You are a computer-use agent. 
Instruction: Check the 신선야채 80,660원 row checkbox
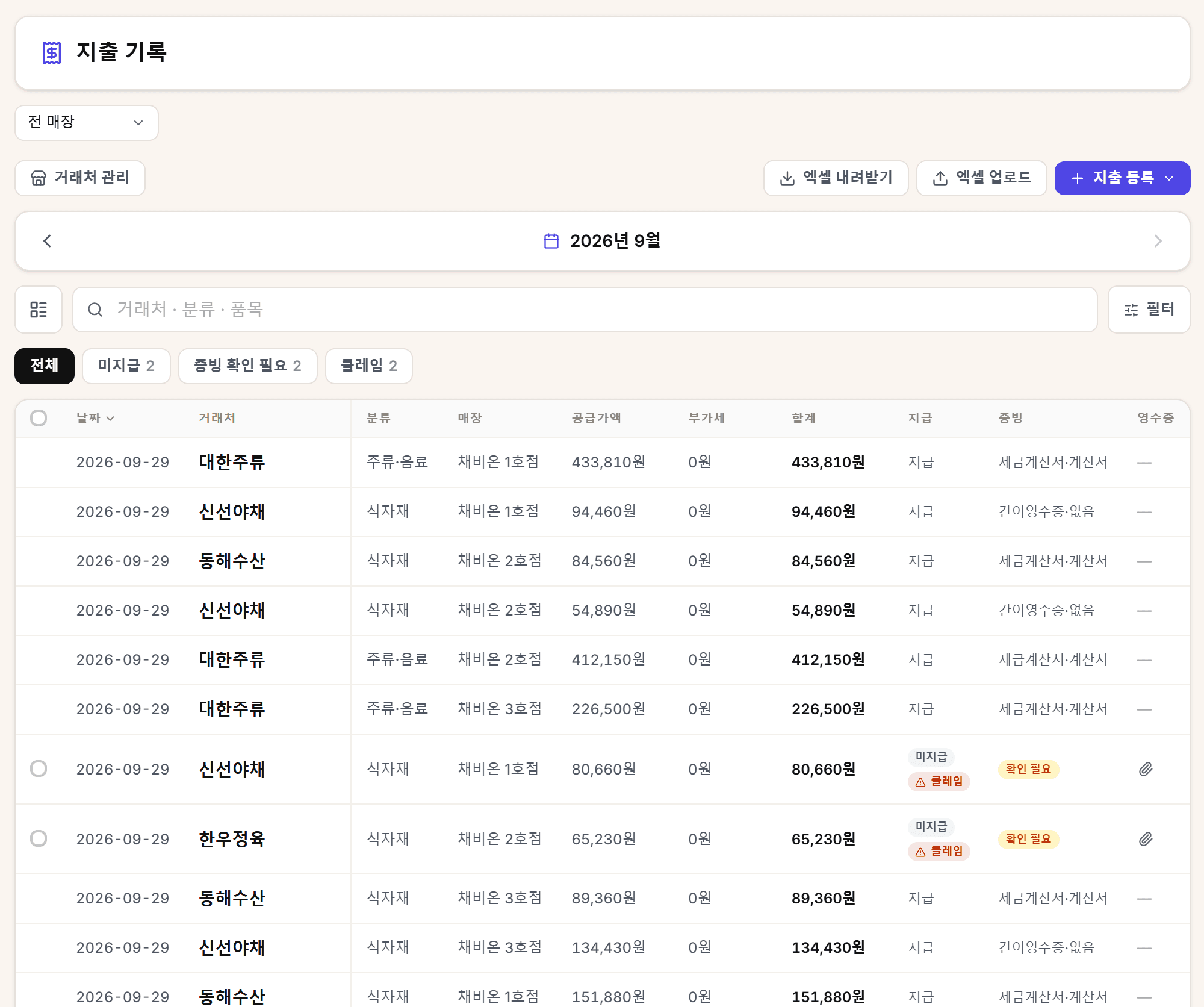[x=39, y=768]
